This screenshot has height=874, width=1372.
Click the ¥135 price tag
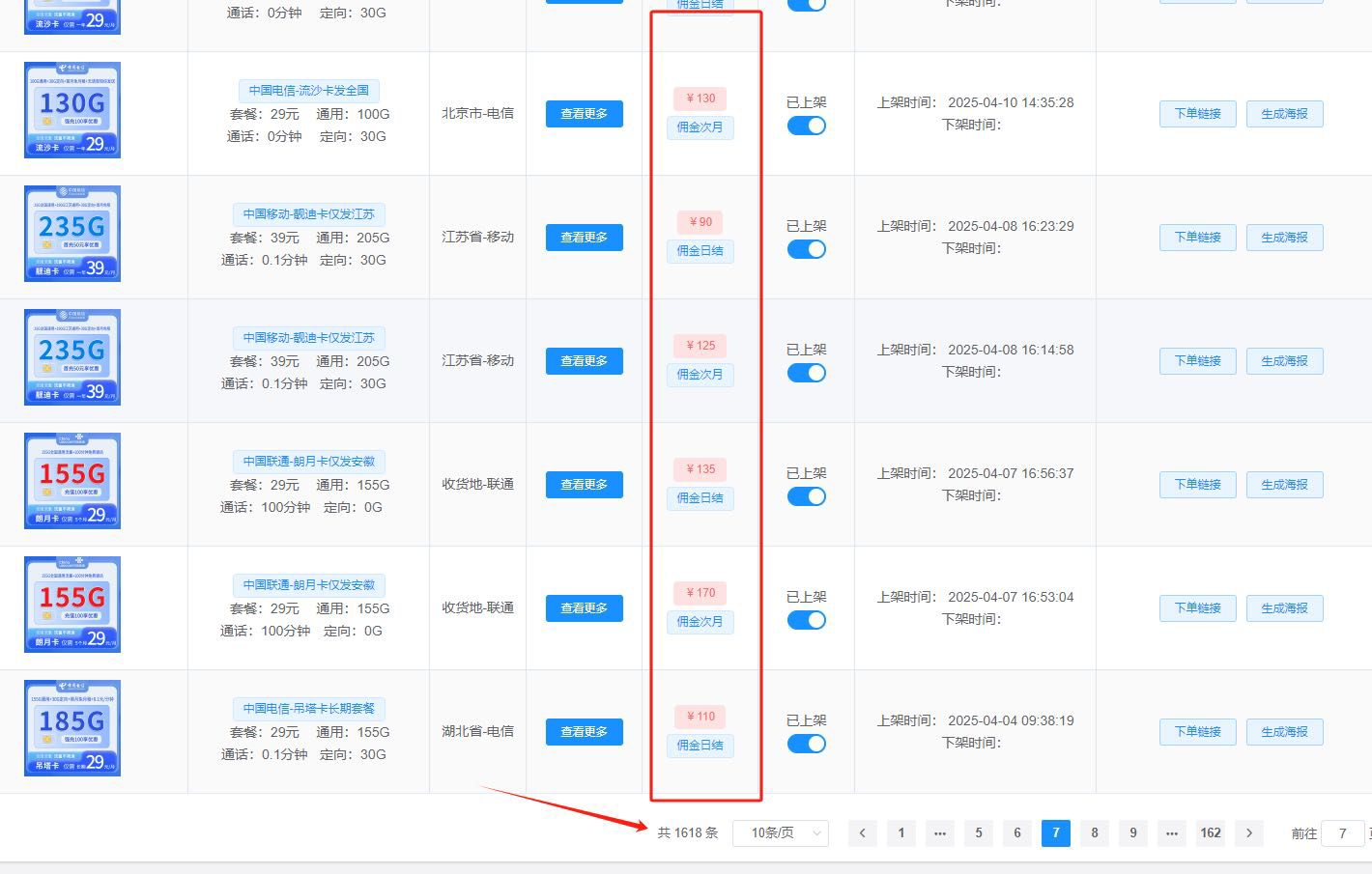coord(700,469)
